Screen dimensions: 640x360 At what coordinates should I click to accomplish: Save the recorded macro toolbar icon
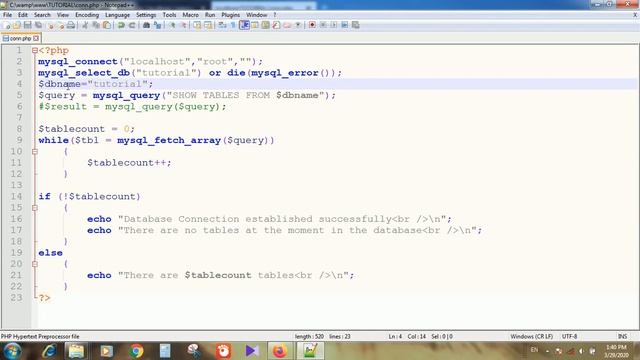[356, 25]
